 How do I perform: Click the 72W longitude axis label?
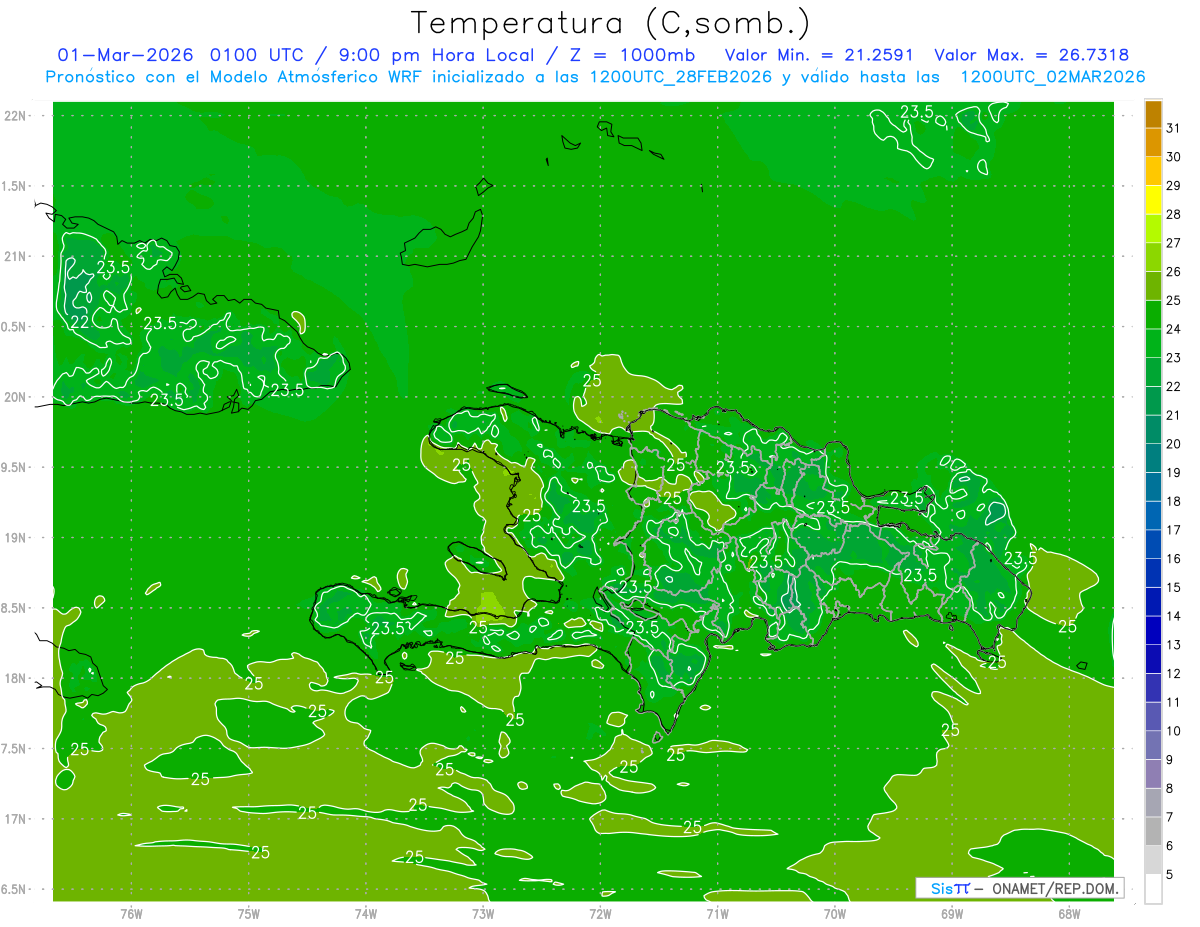[x=600, y=914]
